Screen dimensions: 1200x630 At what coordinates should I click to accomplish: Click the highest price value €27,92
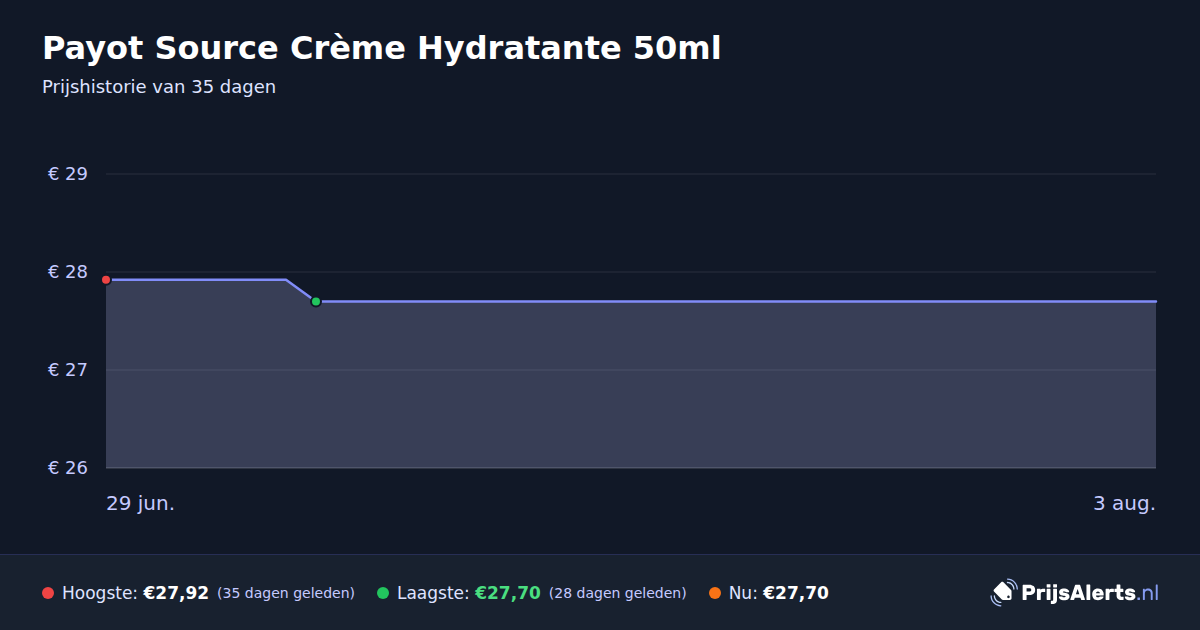[x=176, y=593]
